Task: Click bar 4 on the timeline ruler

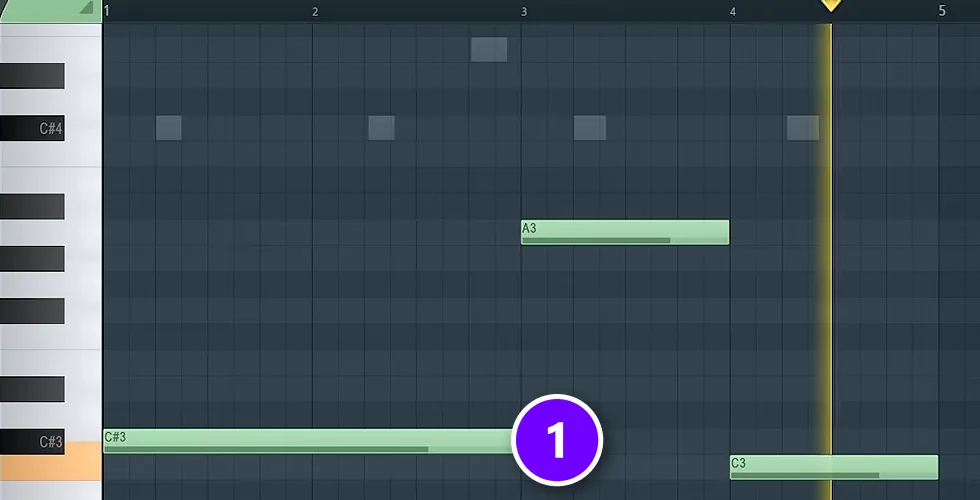Action: (x=732, y=12)
